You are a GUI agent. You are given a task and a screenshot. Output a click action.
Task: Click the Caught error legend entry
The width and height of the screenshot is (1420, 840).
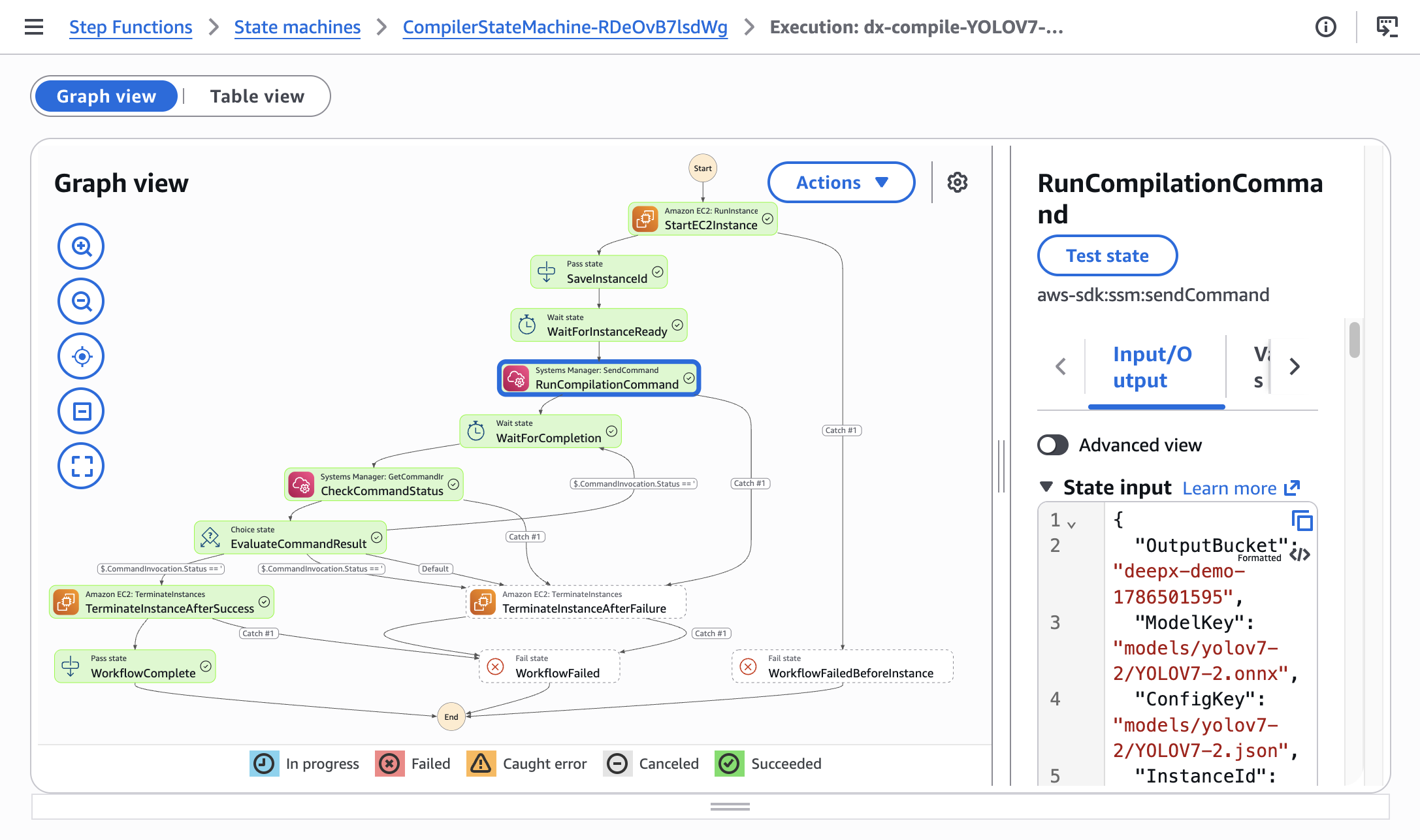tap(526, 764)
